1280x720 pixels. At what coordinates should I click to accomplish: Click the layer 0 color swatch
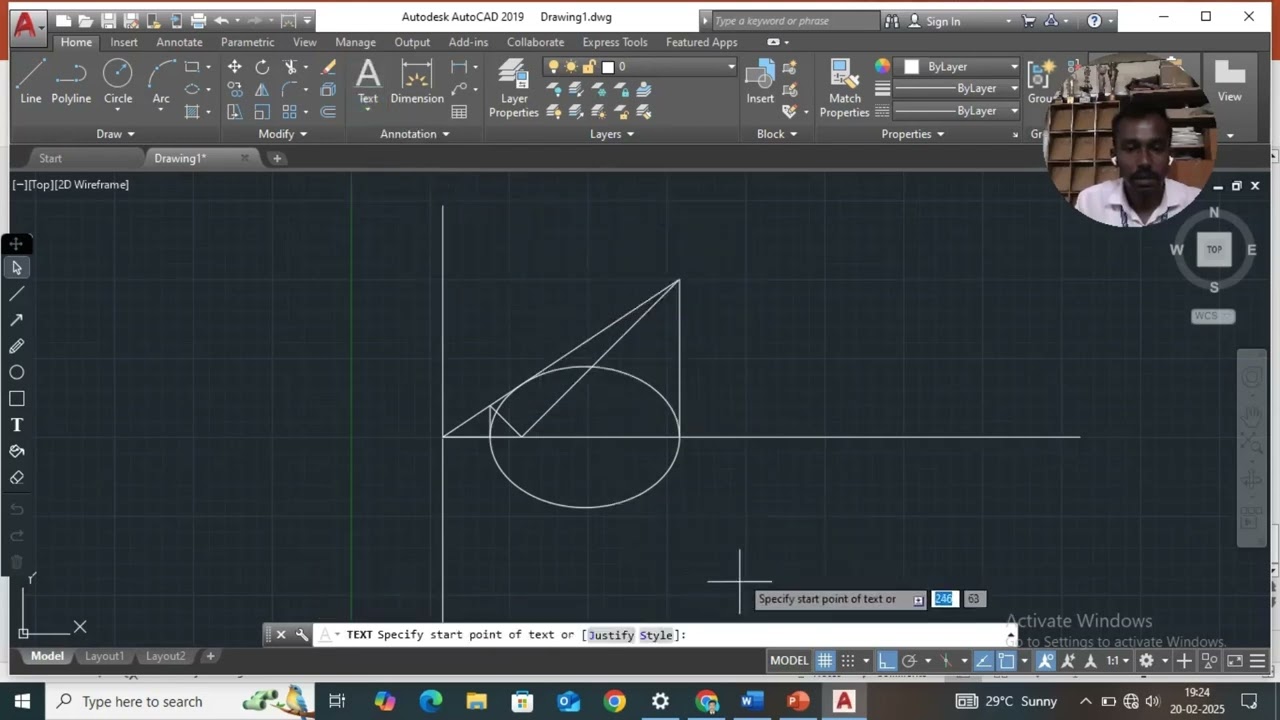click(607, 67)
